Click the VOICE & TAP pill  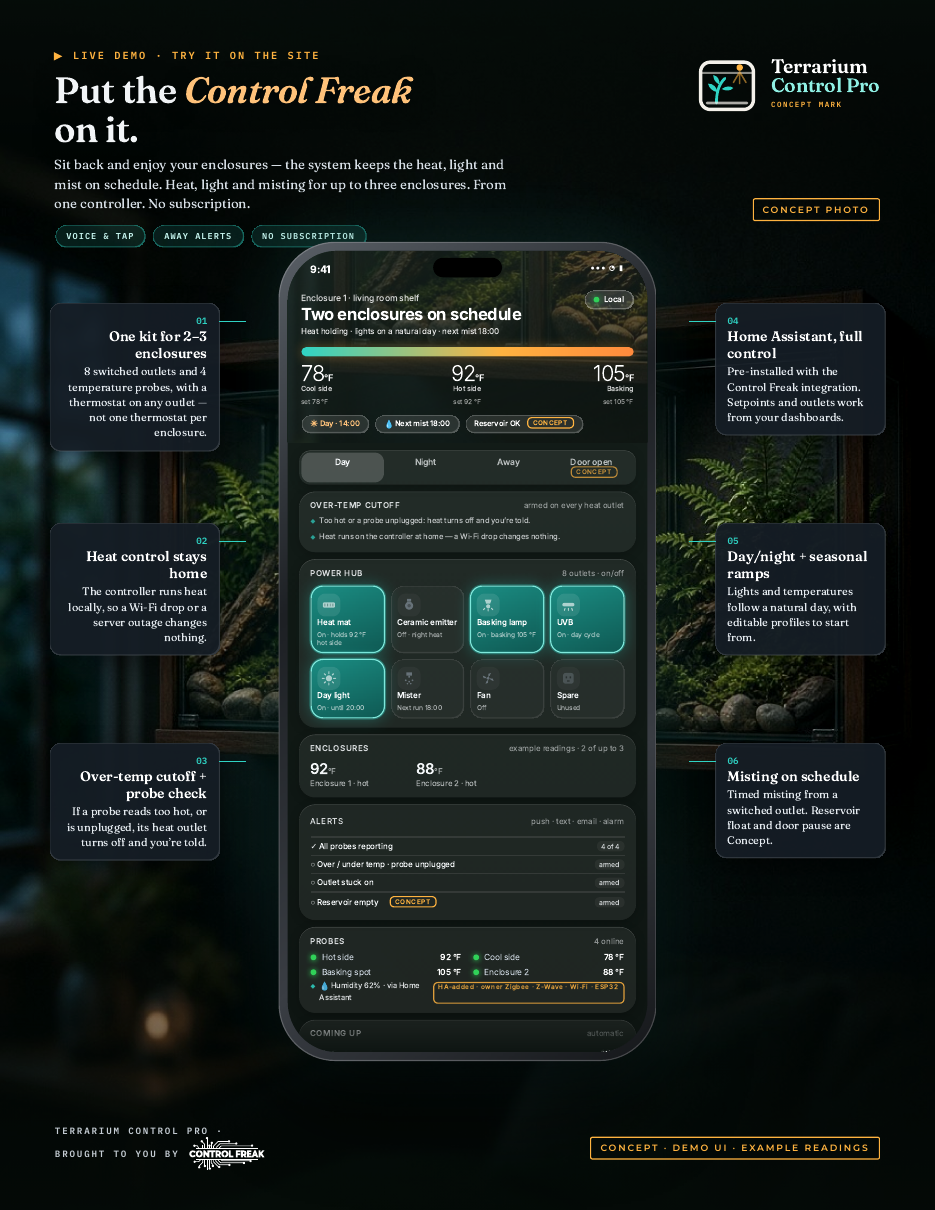click(100, 236)
